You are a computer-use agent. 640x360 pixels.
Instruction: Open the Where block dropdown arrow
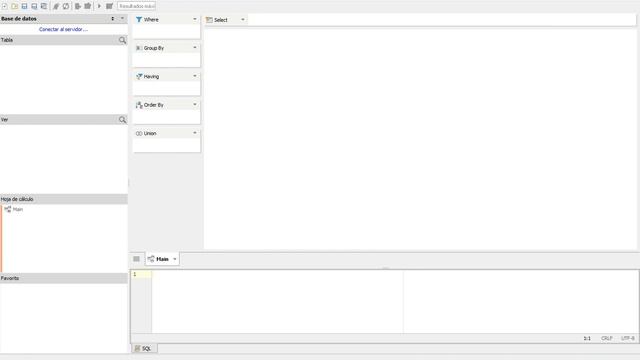click(195, 20)
